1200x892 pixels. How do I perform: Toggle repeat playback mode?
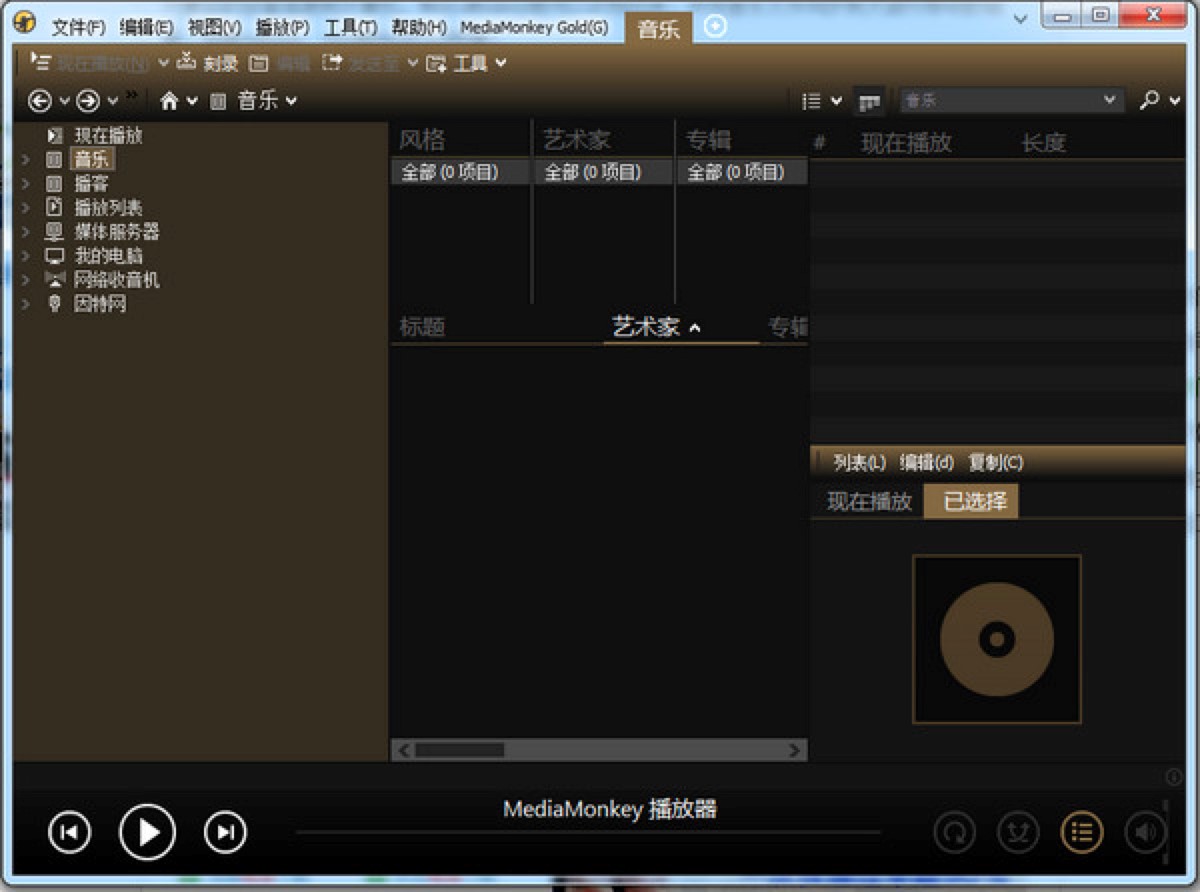[955, 831]
